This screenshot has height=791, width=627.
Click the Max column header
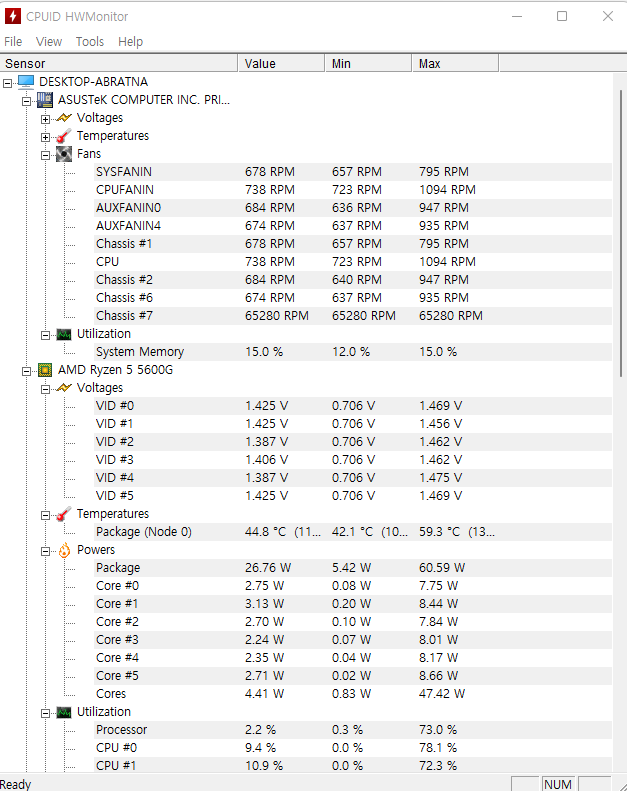(455, 64)
